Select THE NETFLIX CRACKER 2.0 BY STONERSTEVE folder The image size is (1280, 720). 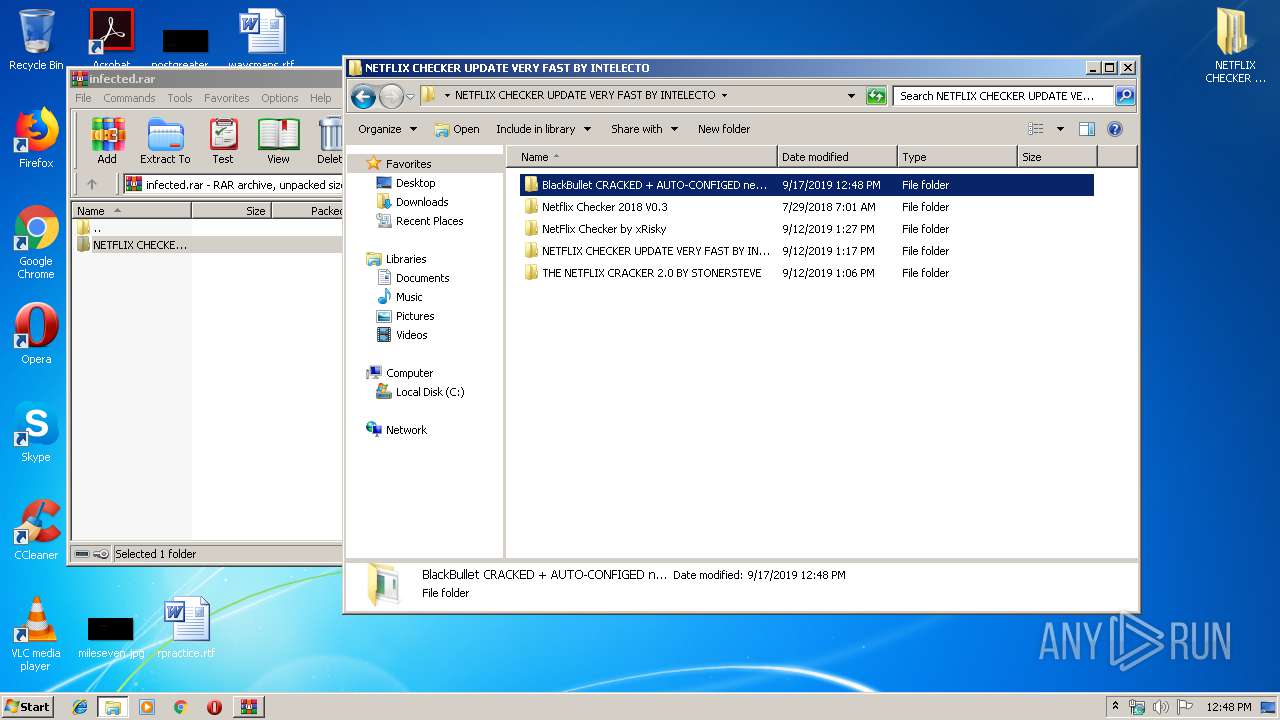point(807,273)
